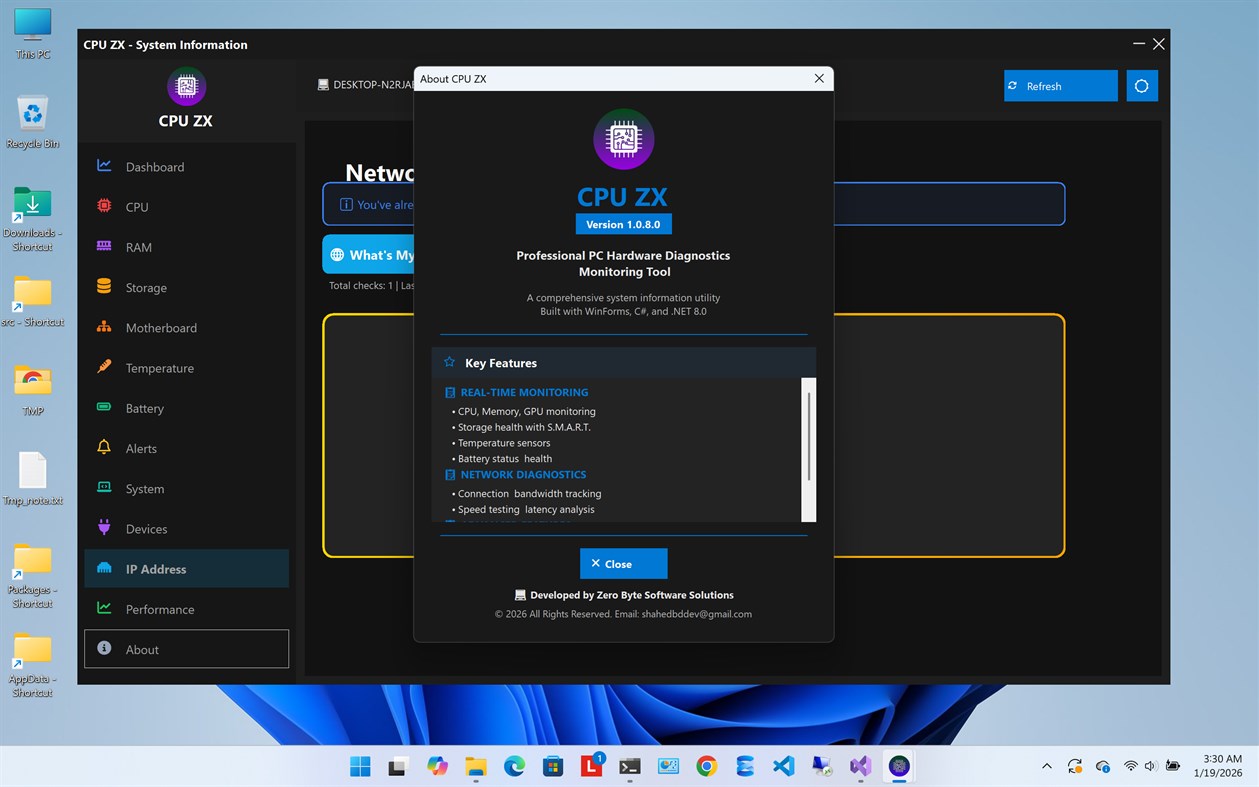Go to the Storage section

pyautogui.click(x=186, y=287)
